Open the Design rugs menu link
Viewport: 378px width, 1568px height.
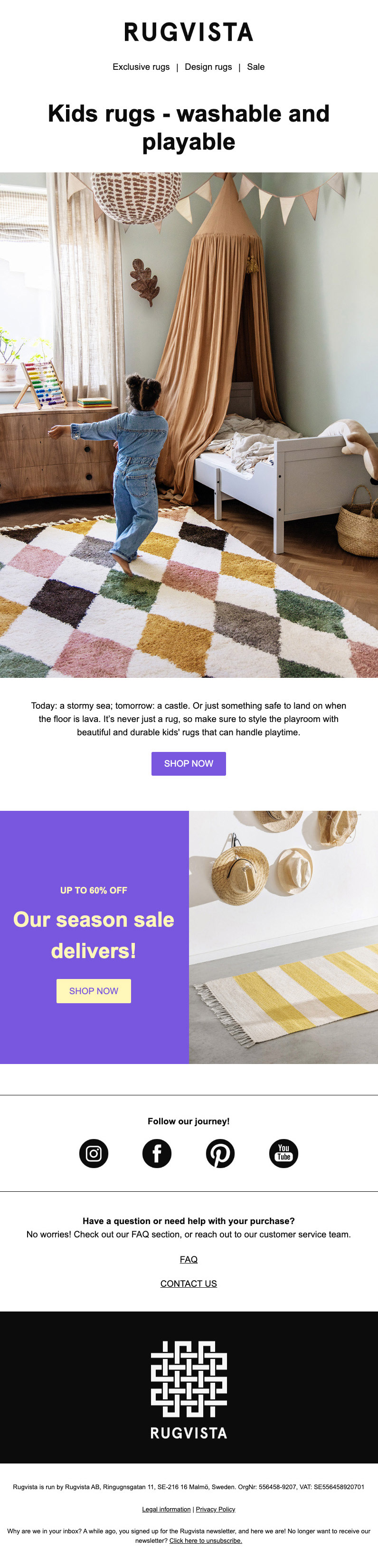click(208, 67)
